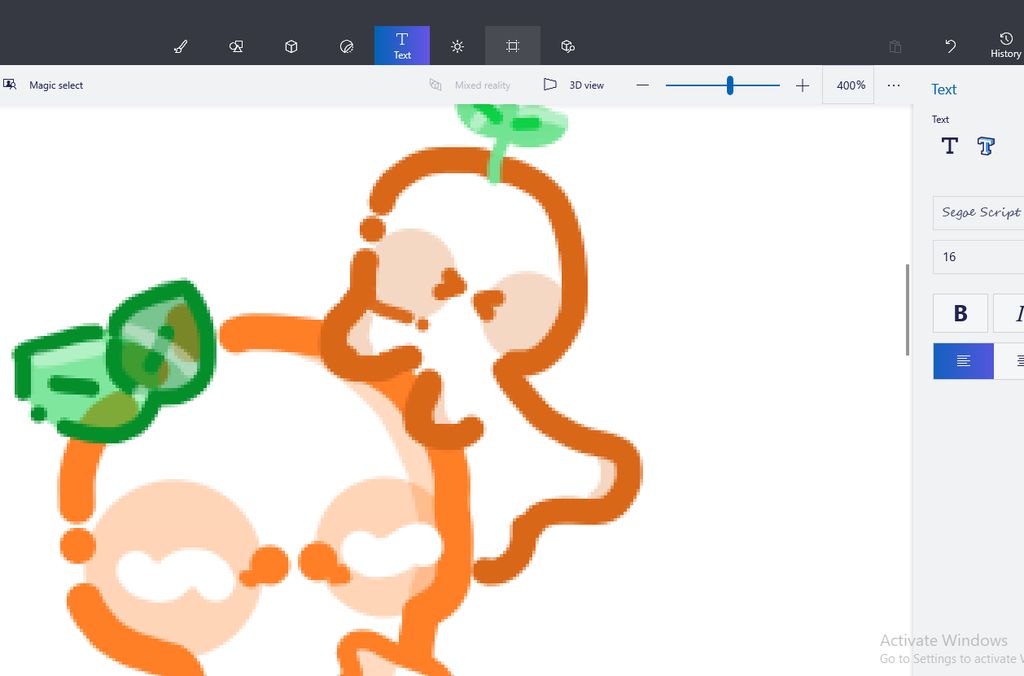
Task: Open the Segoe Script font dropdown
Action: coord(978,213)
